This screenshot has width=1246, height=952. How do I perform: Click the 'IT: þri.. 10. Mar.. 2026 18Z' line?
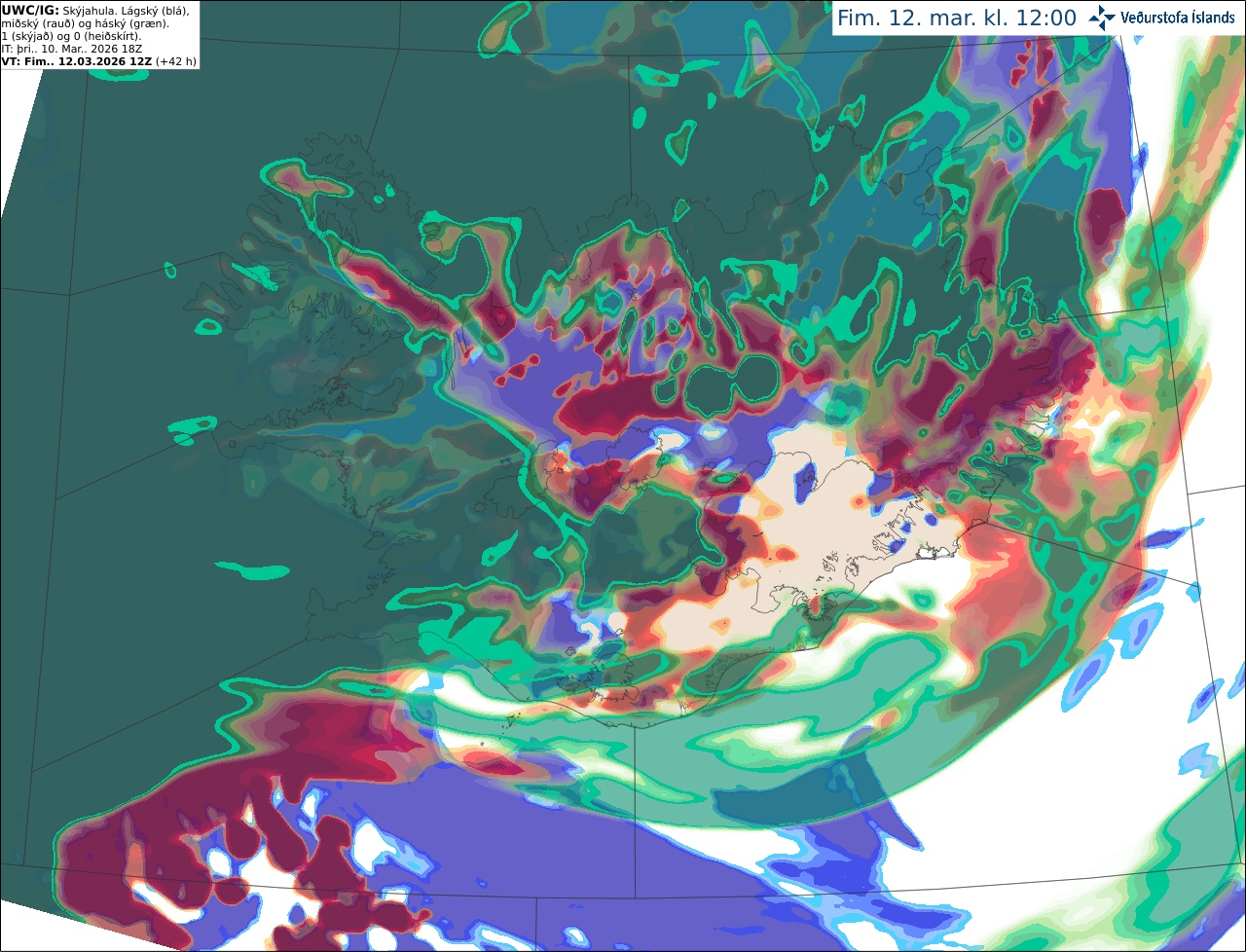point(72,48)
